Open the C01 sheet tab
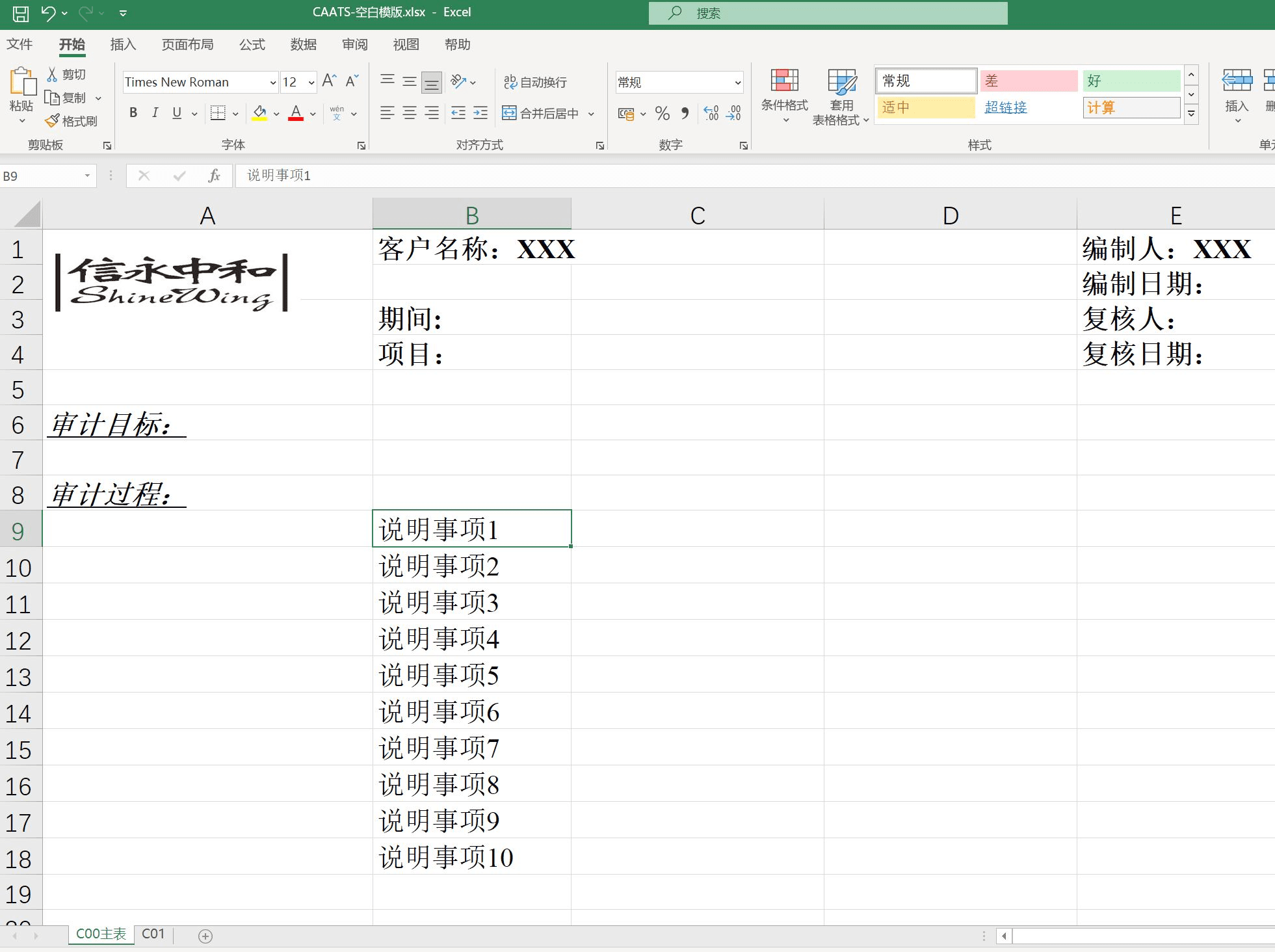1275x952 pixels. click(x=153, y=934)
